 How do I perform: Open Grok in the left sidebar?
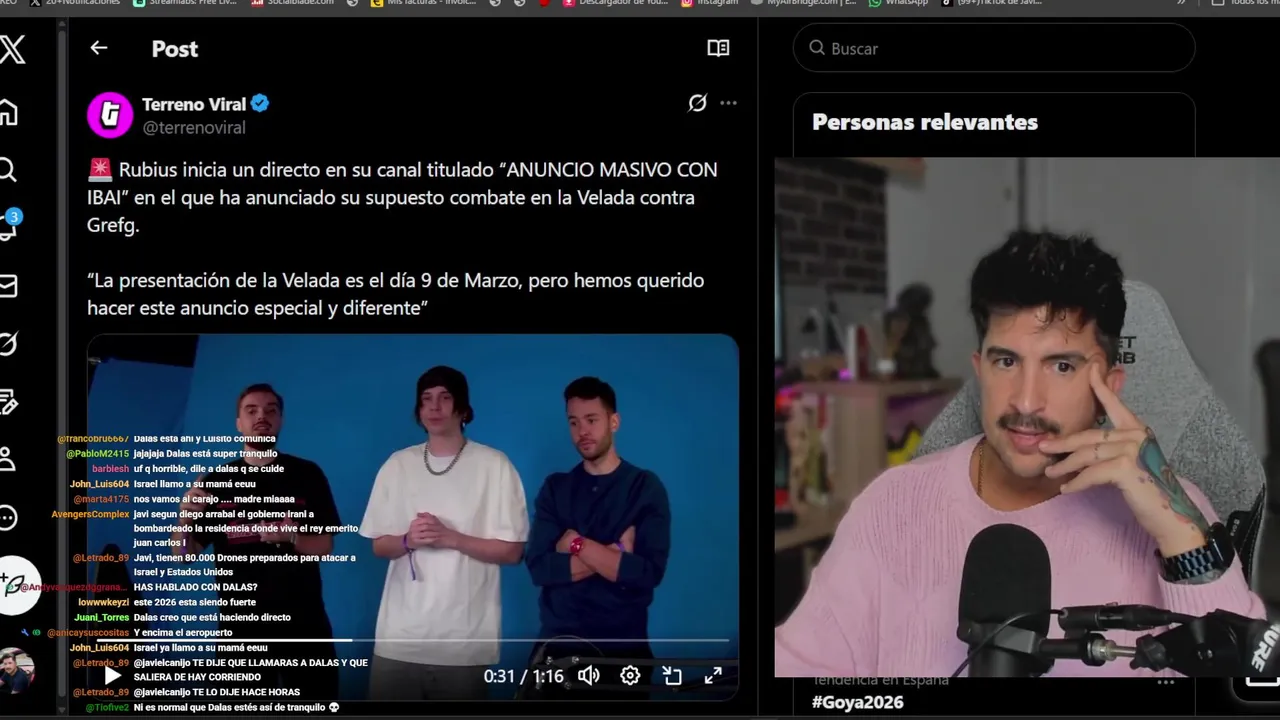pyautogui.click(x=8, y=344)
